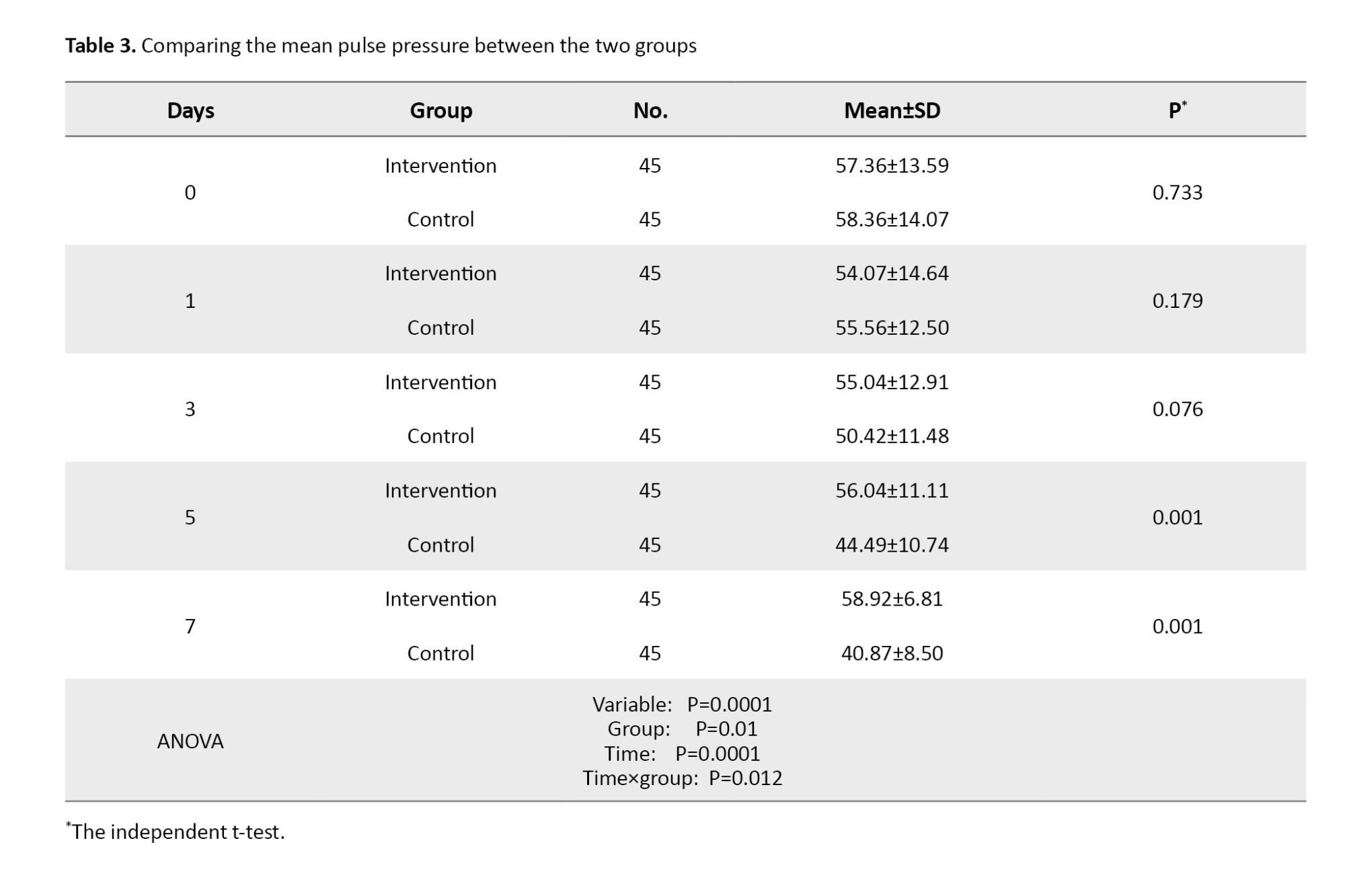Viewport: 1345px width, 896px height.
Task: Click the mean value 54.07±14.64
Action: pyautogui.click(x=892, y=274)
